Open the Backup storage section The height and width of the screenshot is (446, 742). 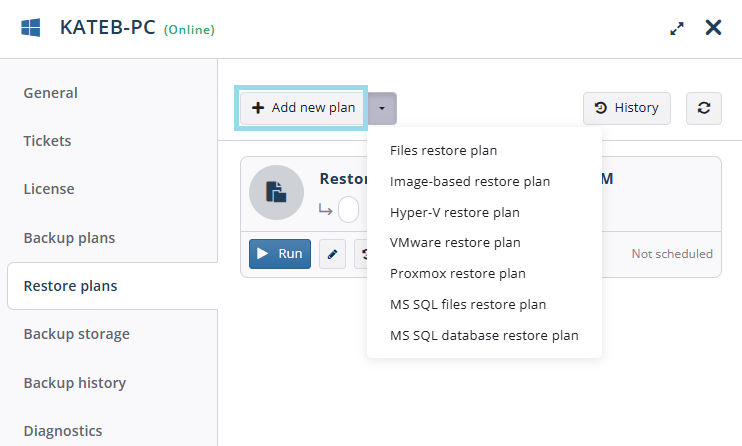76,334
